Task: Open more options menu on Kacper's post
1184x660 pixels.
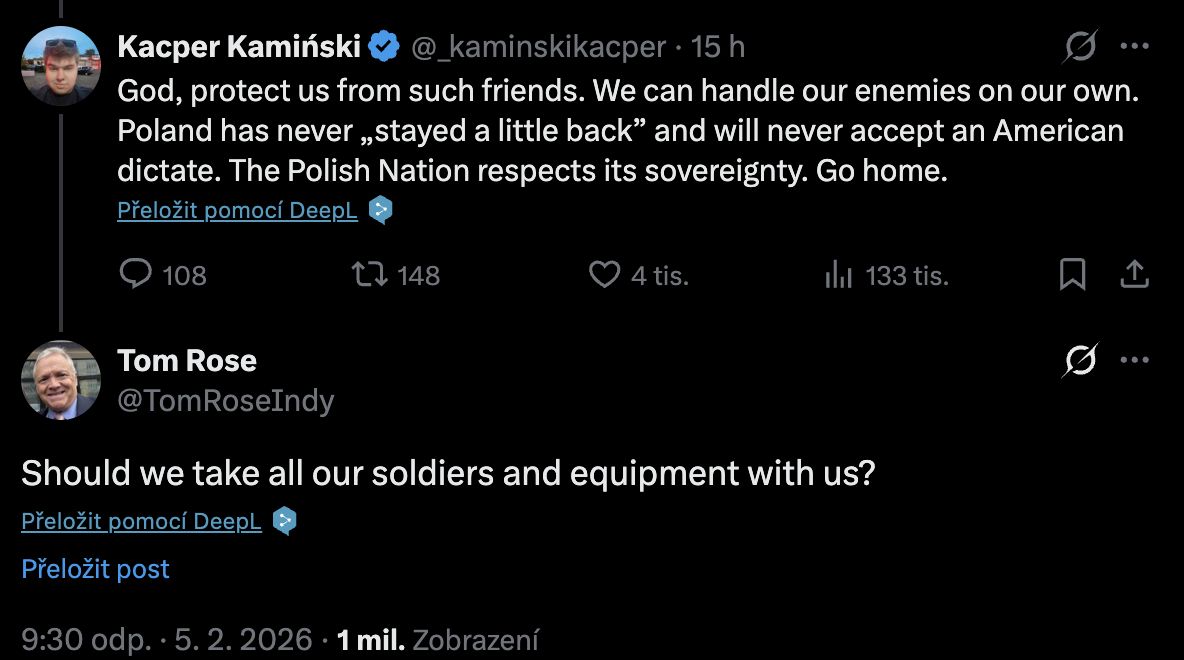Action: [1134, 46]
